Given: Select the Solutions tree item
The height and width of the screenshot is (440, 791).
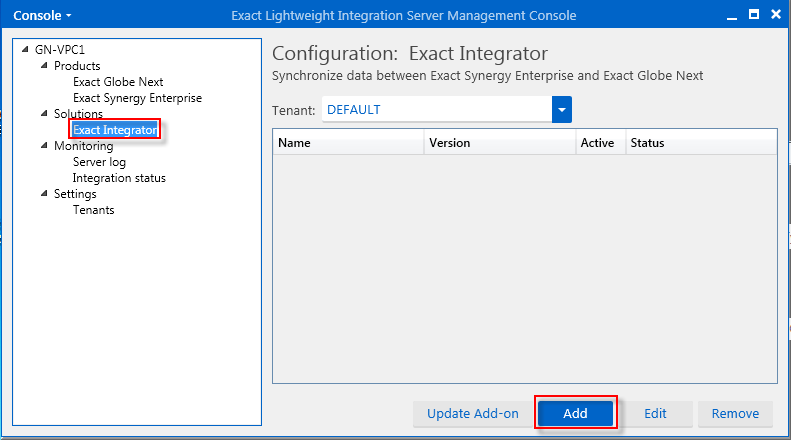Looking at the screenshot, I should 78,114.
